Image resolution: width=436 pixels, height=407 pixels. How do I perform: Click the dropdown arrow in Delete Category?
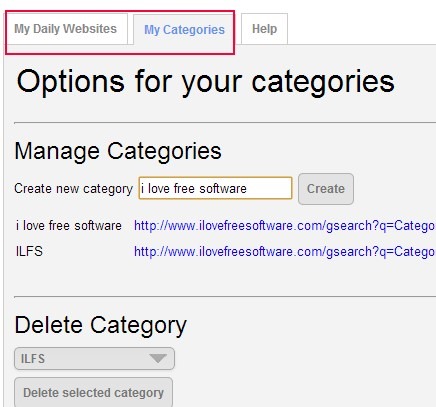click(x=158, y=359)
